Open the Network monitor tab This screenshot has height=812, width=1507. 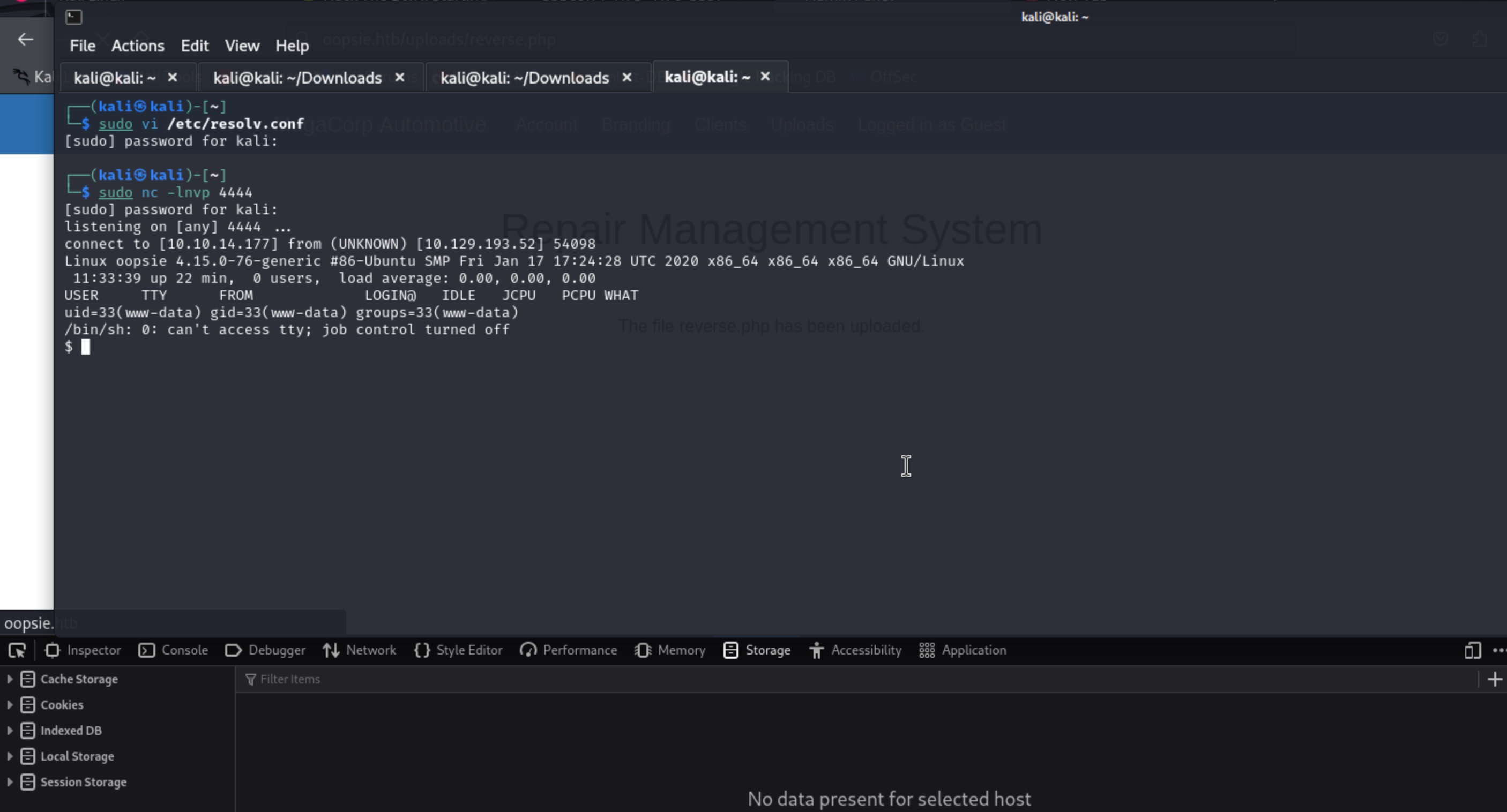(x=359, y=651)
